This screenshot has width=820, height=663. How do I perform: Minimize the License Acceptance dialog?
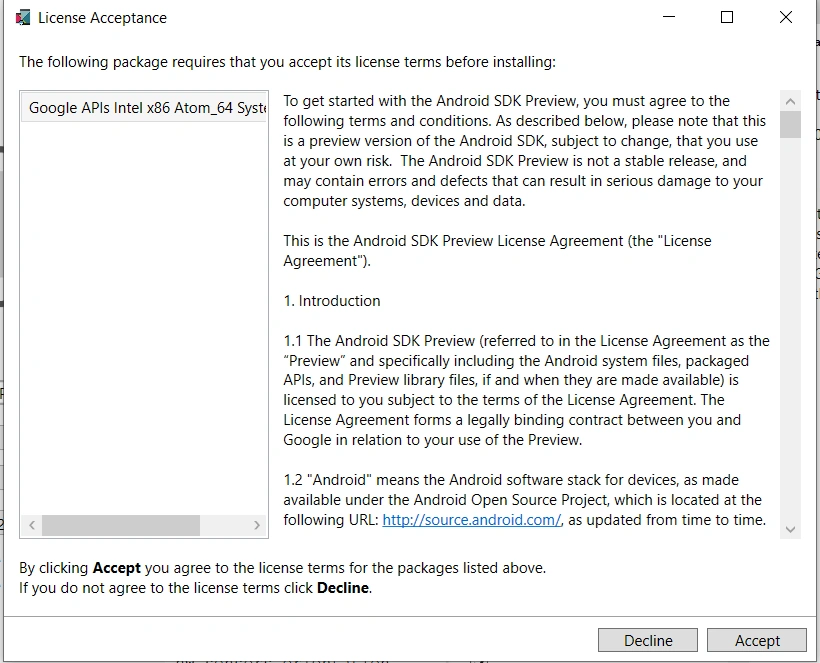(669, 17)
